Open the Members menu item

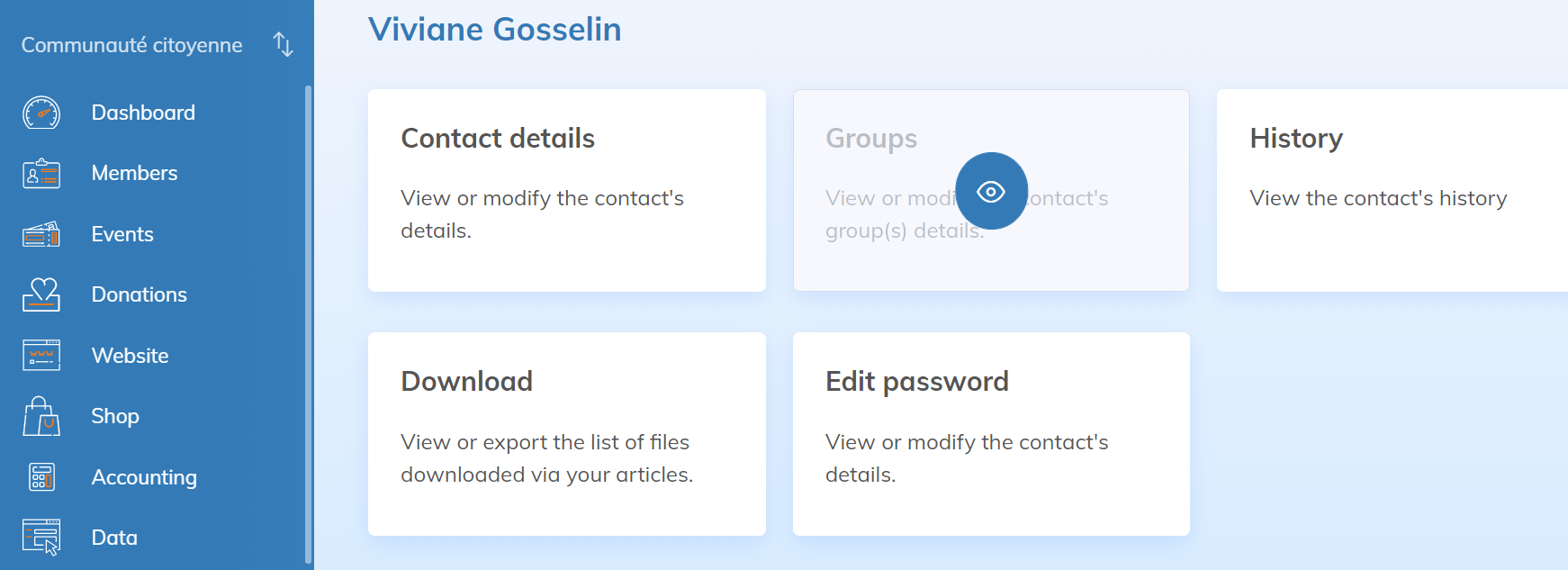[134, 173]
